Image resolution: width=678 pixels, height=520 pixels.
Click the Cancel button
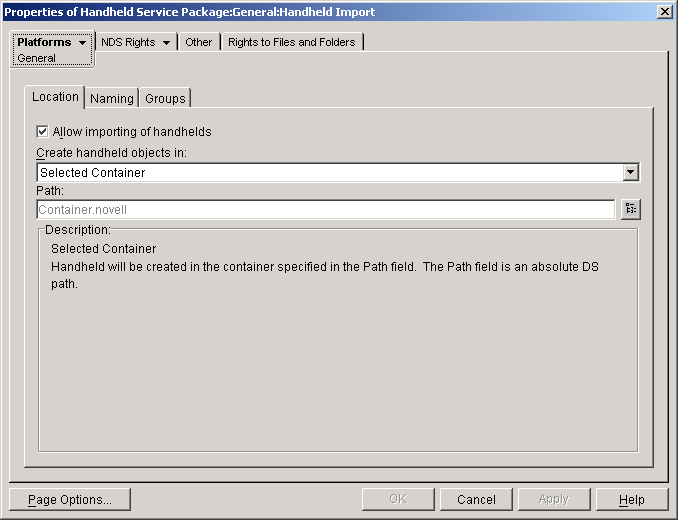click(x=476, y=499)
